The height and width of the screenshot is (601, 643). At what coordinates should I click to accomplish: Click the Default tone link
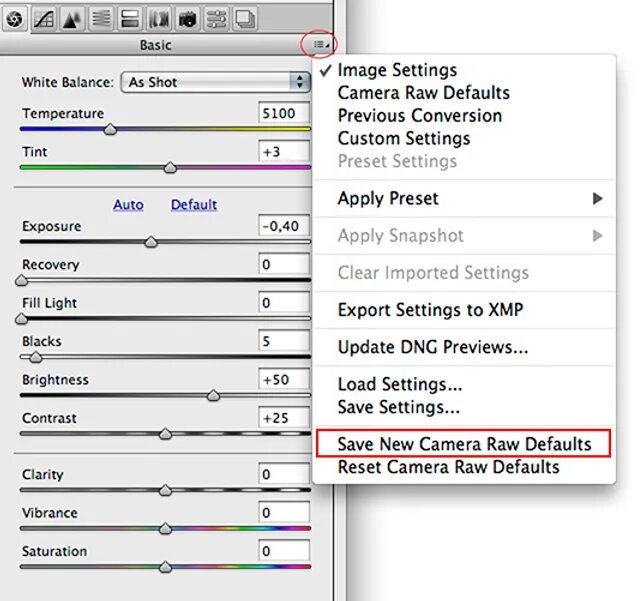[194, 205]
